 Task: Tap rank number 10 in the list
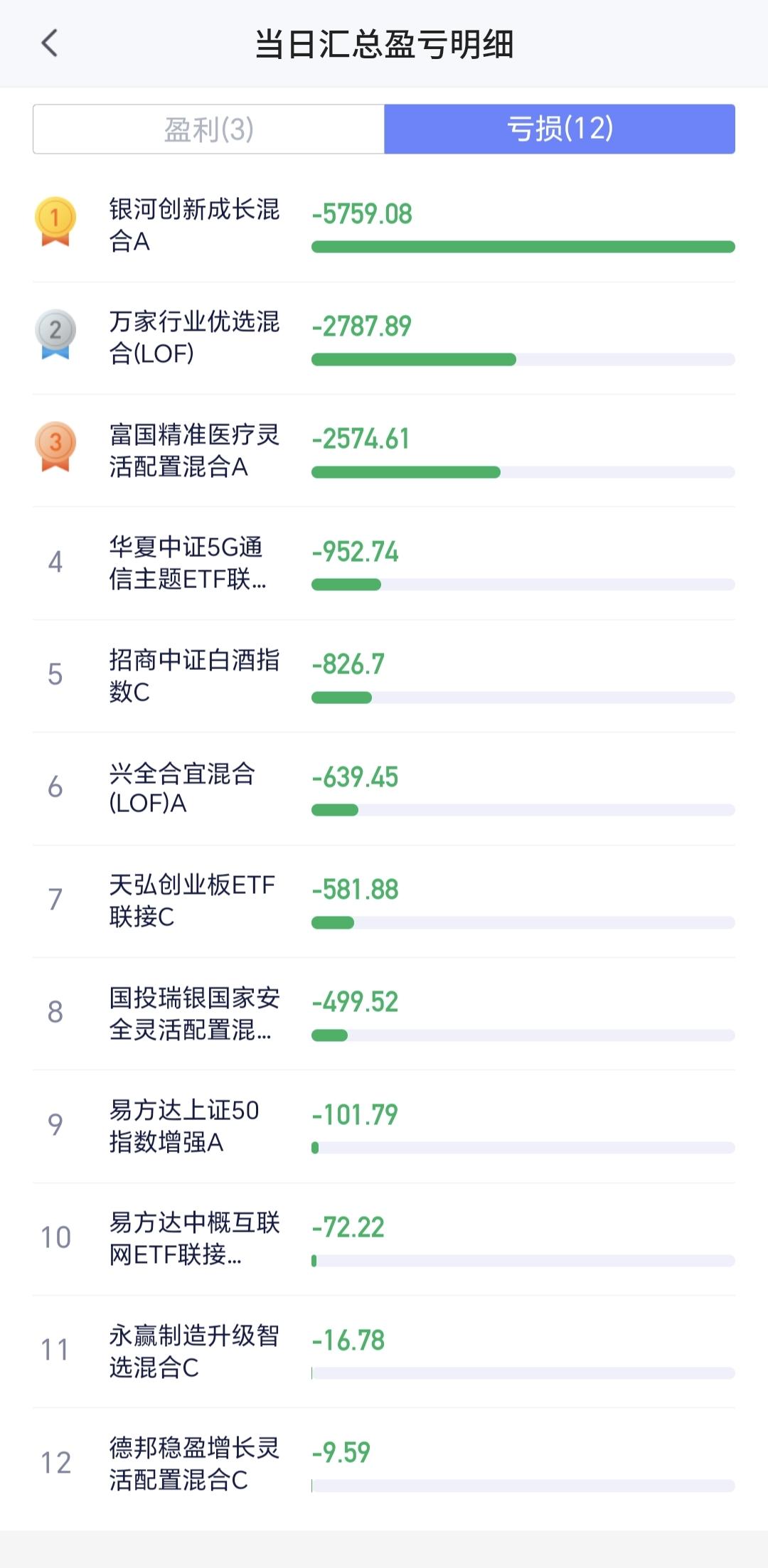pos(55,1237)
